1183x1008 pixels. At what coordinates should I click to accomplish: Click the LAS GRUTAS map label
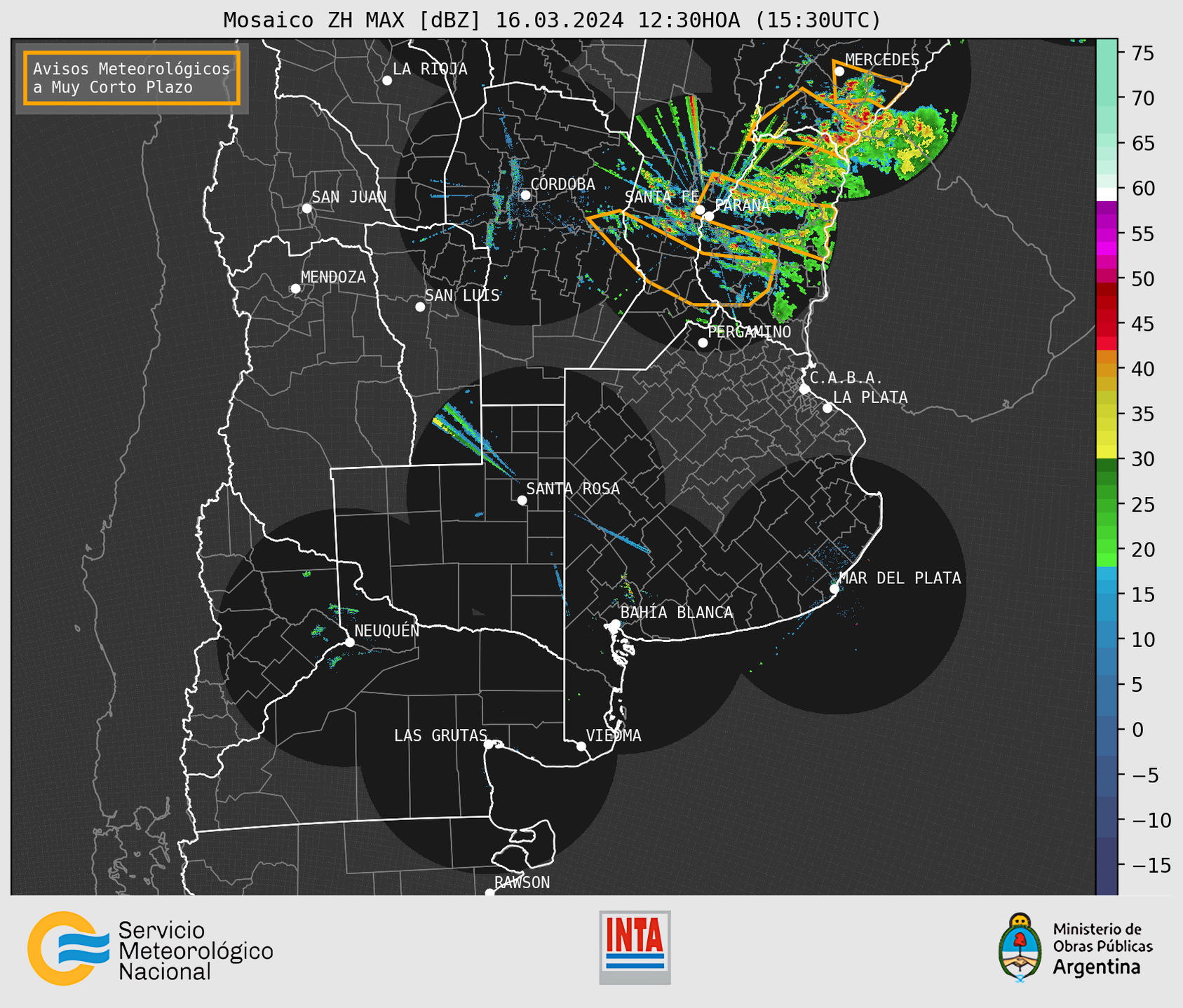click(x=440, y=736)
